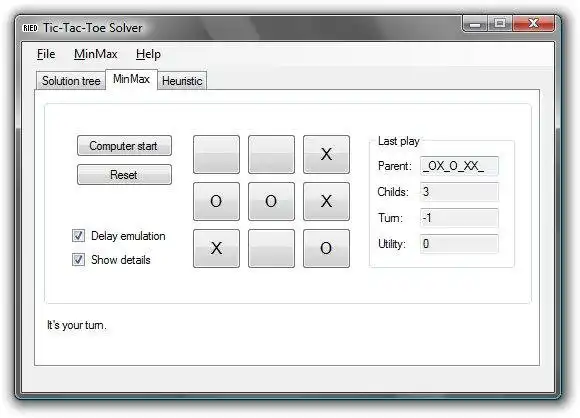The width and height of the screenshot is (580, 418).
Task: Click the middle-right X cell
Action: coord(326,201)
